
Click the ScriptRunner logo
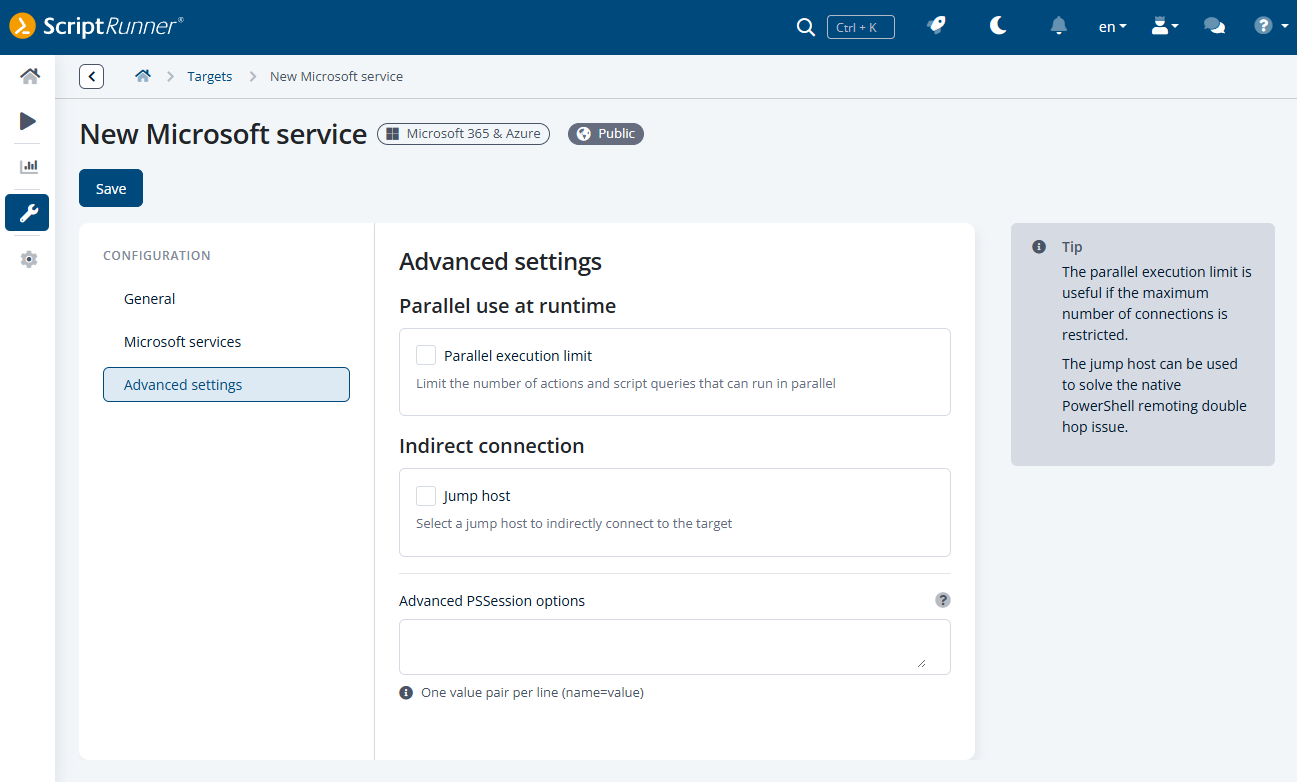coord(97,26)
